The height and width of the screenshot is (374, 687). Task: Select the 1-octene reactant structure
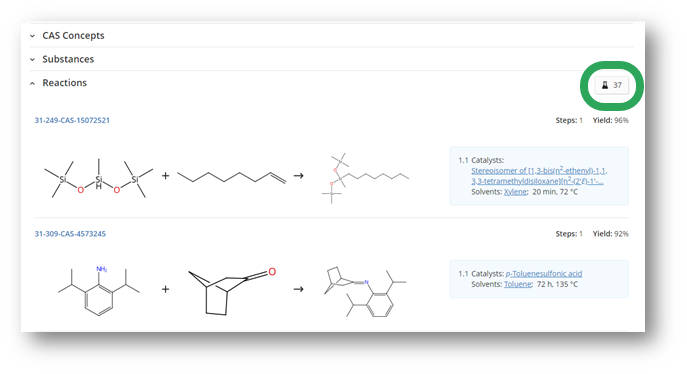coord(232,177)
